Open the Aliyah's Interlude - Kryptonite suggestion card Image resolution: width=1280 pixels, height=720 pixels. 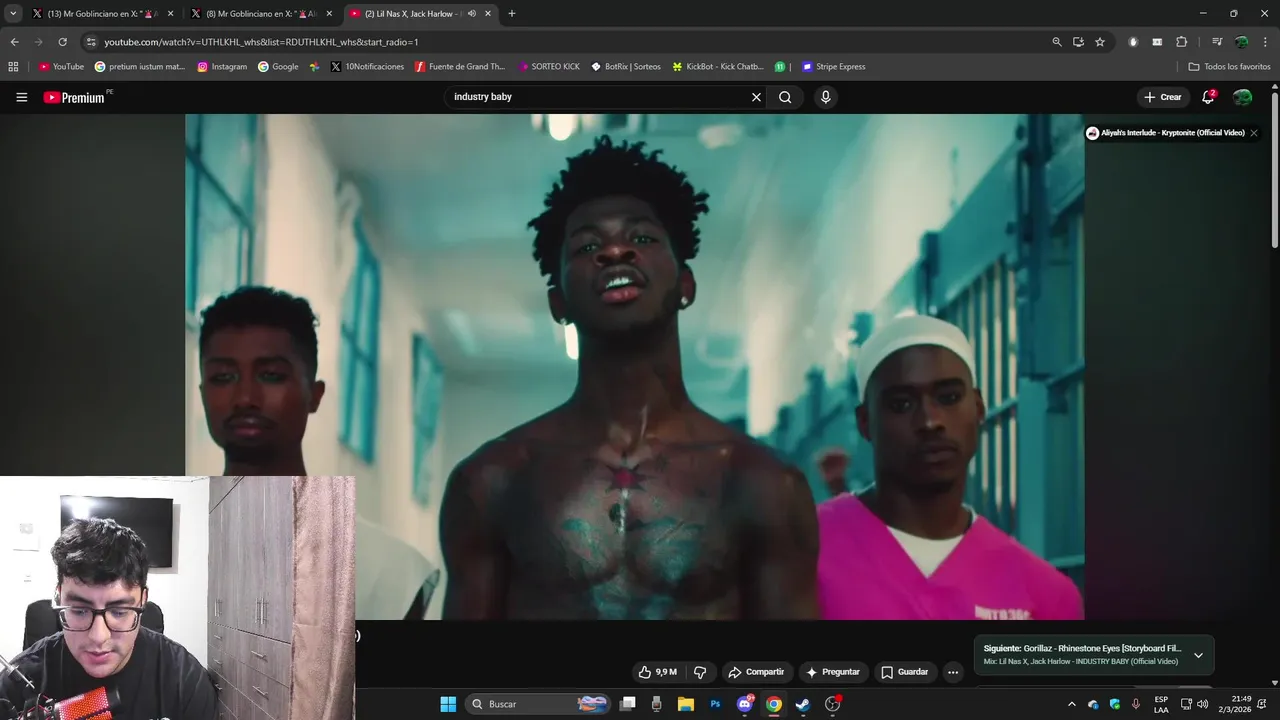[1165, 133]
